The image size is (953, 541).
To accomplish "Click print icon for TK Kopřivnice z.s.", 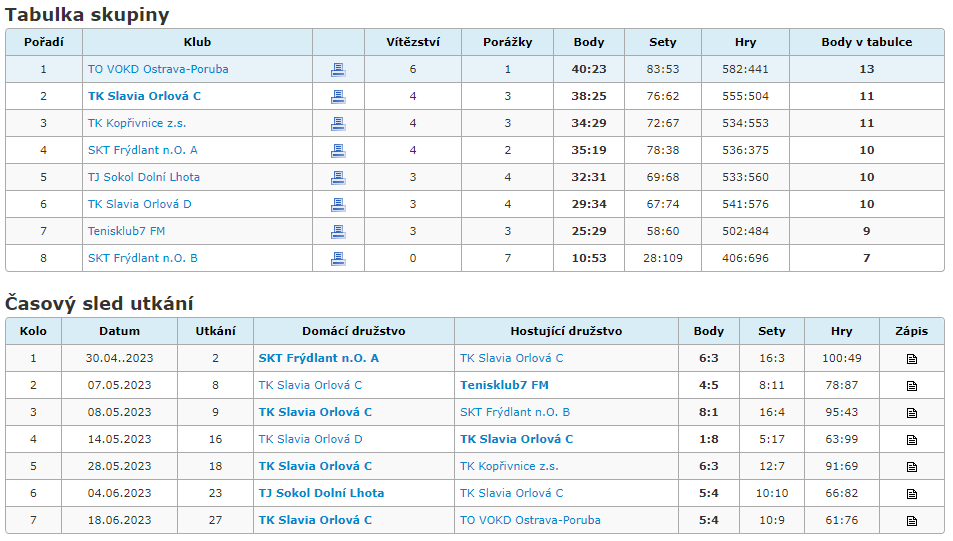I will coord(338,124).
